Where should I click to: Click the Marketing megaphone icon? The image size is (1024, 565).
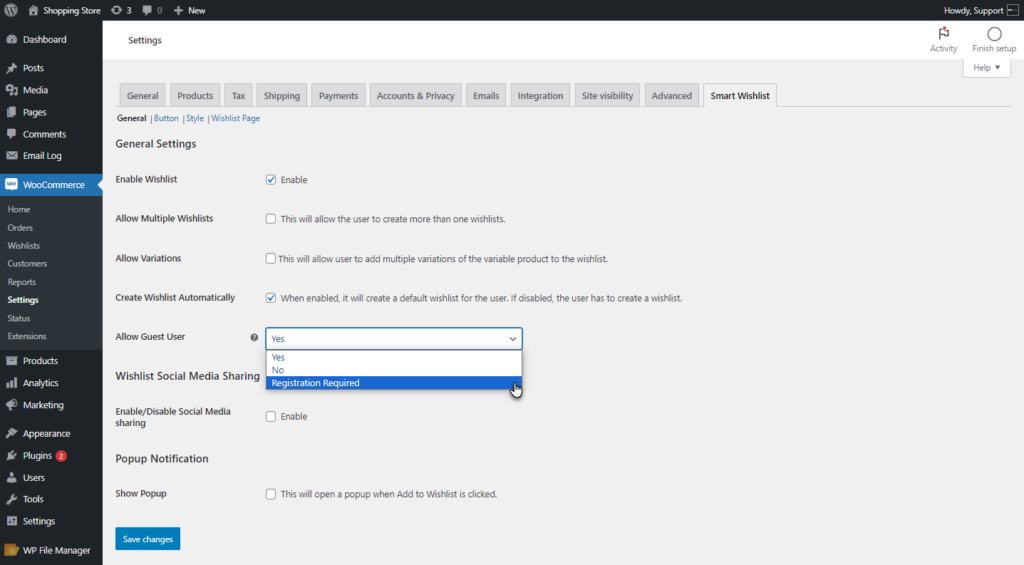pyautogui.click(x=12, y=405)
